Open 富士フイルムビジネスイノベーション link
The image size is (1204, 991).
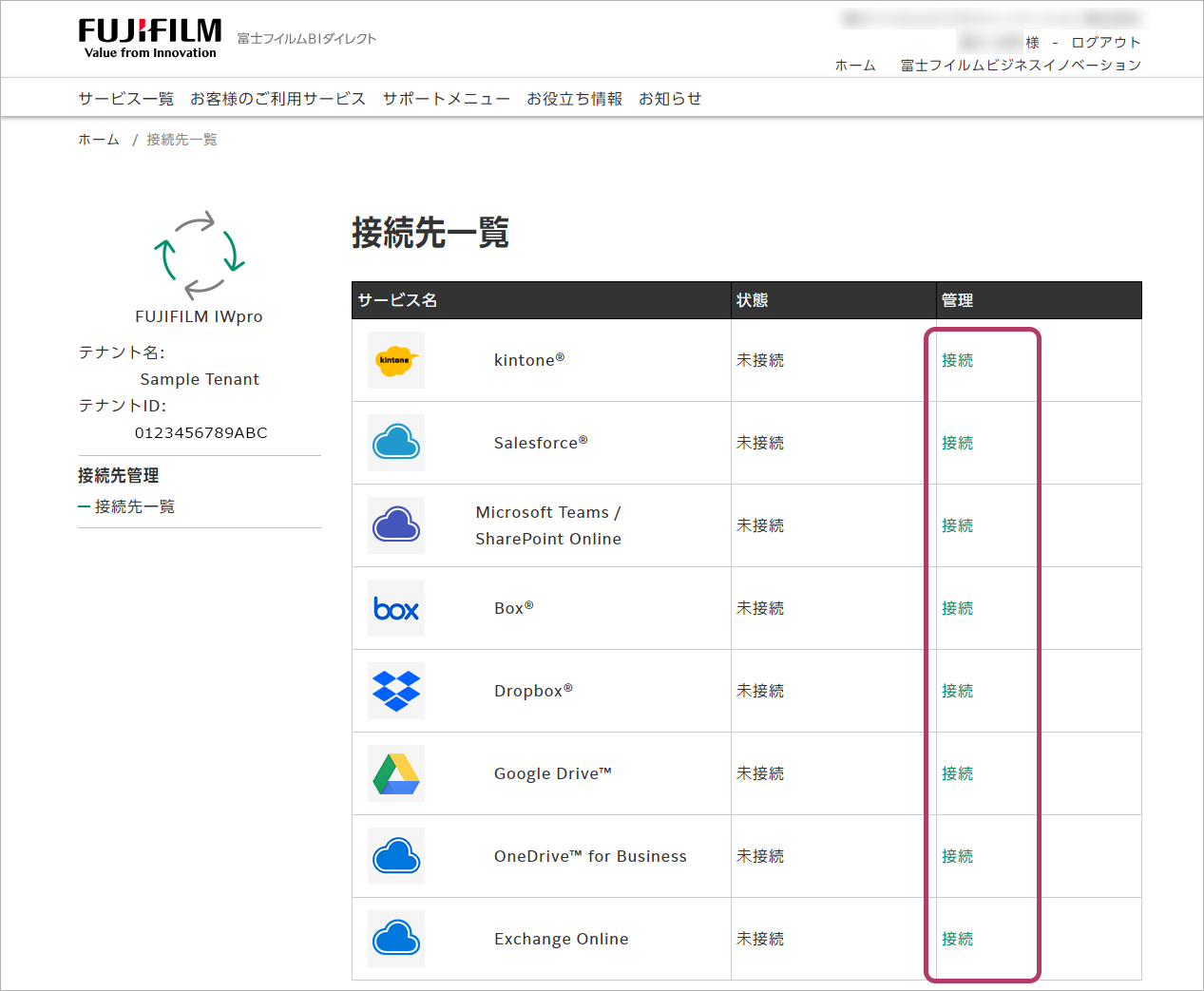1021,66
